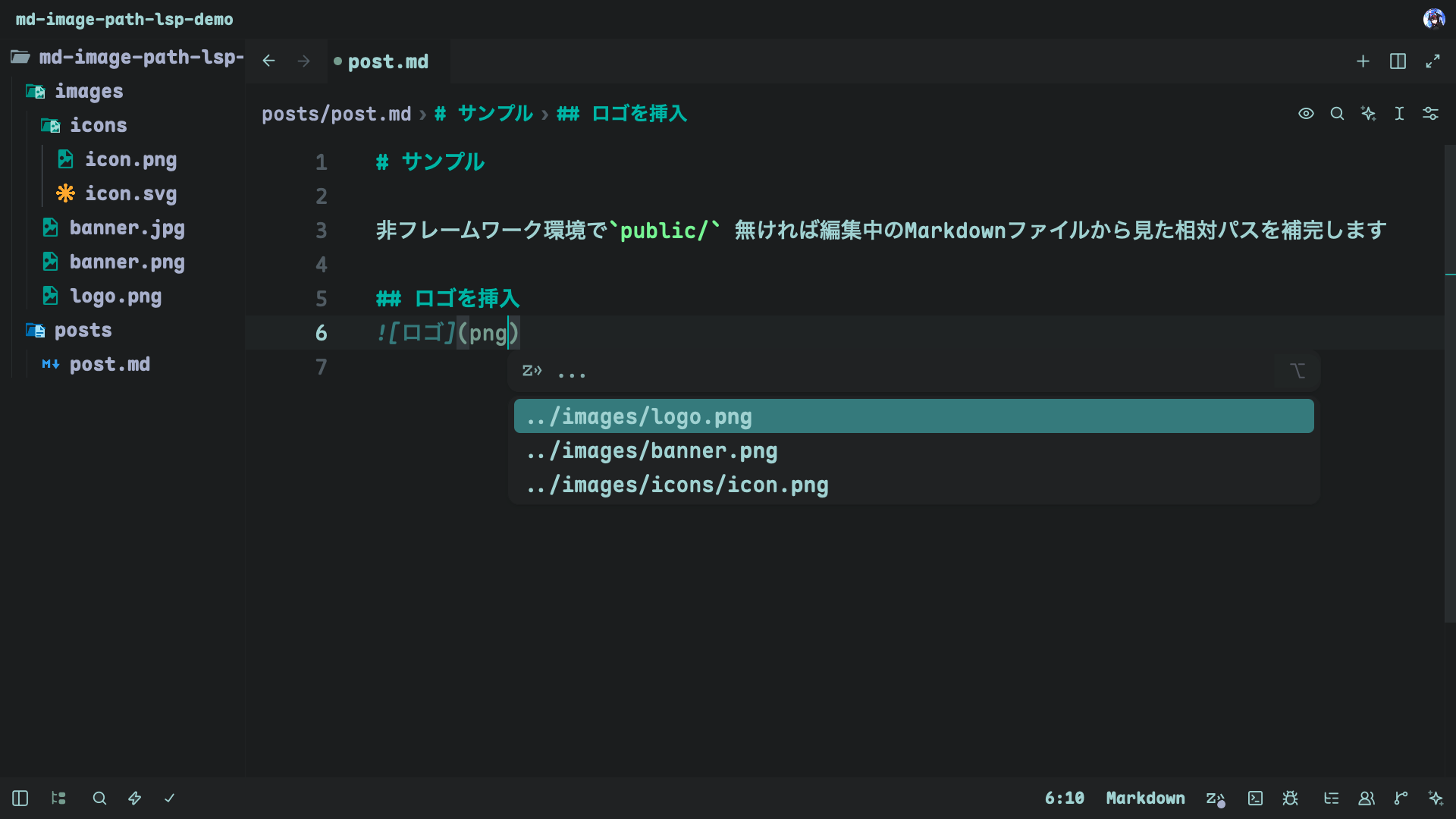Open new tab with plus icon
1456x819 pixels.
[1363, 61]
